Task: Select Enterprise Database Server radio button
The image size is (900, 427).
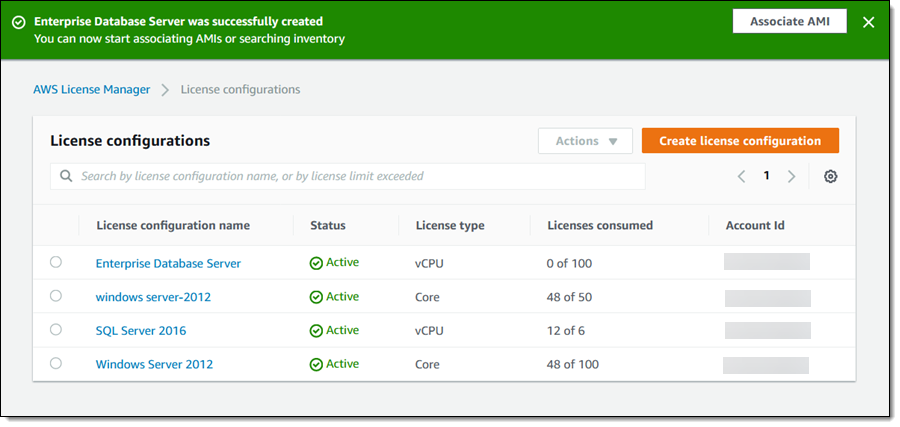Action: 56,262
